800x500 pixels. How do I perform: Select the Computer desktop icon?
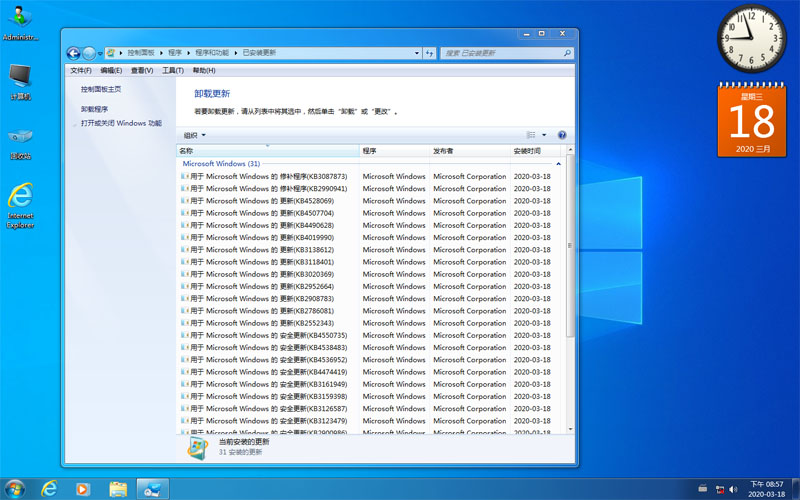[x=20, y=82]
